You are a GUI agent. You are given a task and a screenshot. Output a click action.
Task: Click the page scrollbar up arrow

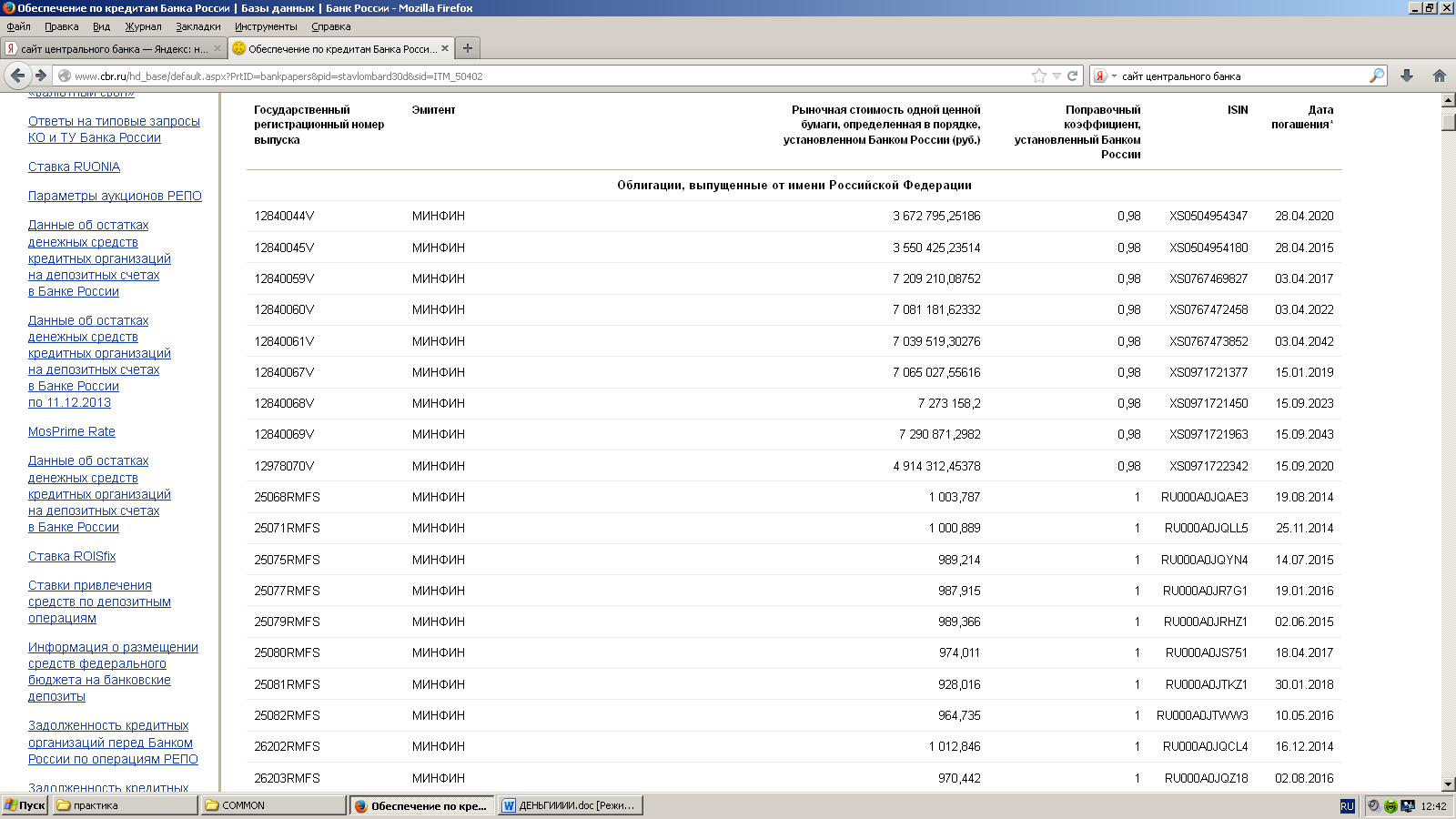point(1449,100)
